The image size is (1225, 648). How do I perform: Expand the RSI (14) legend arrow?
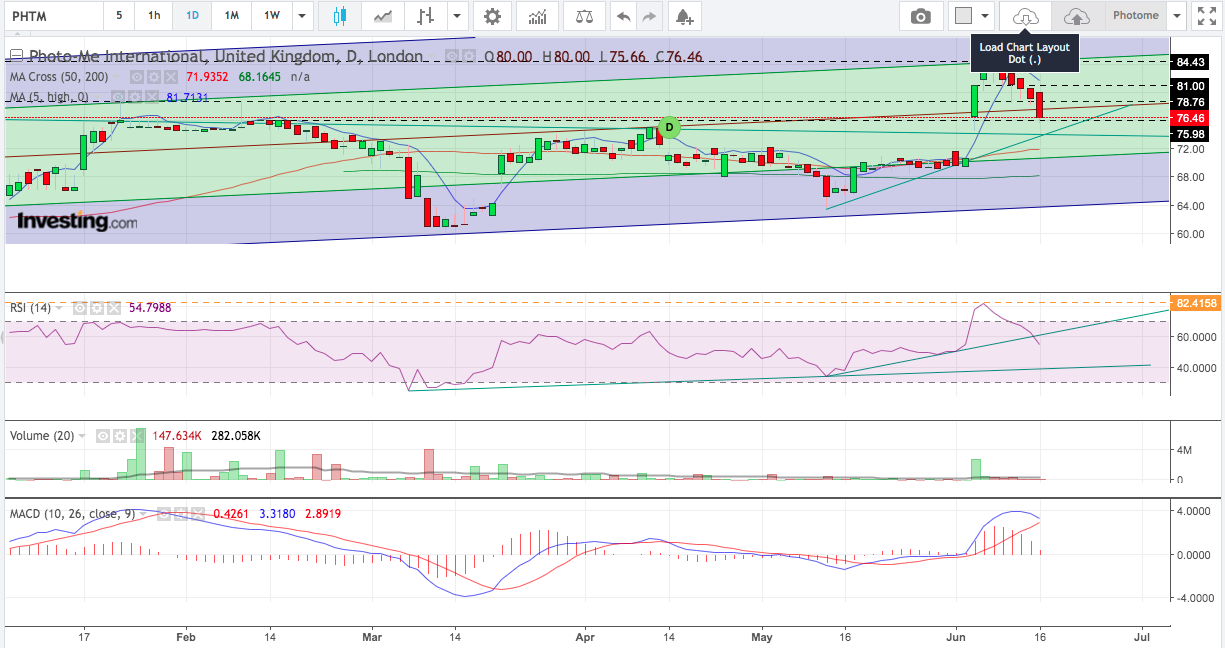[60, 308]
